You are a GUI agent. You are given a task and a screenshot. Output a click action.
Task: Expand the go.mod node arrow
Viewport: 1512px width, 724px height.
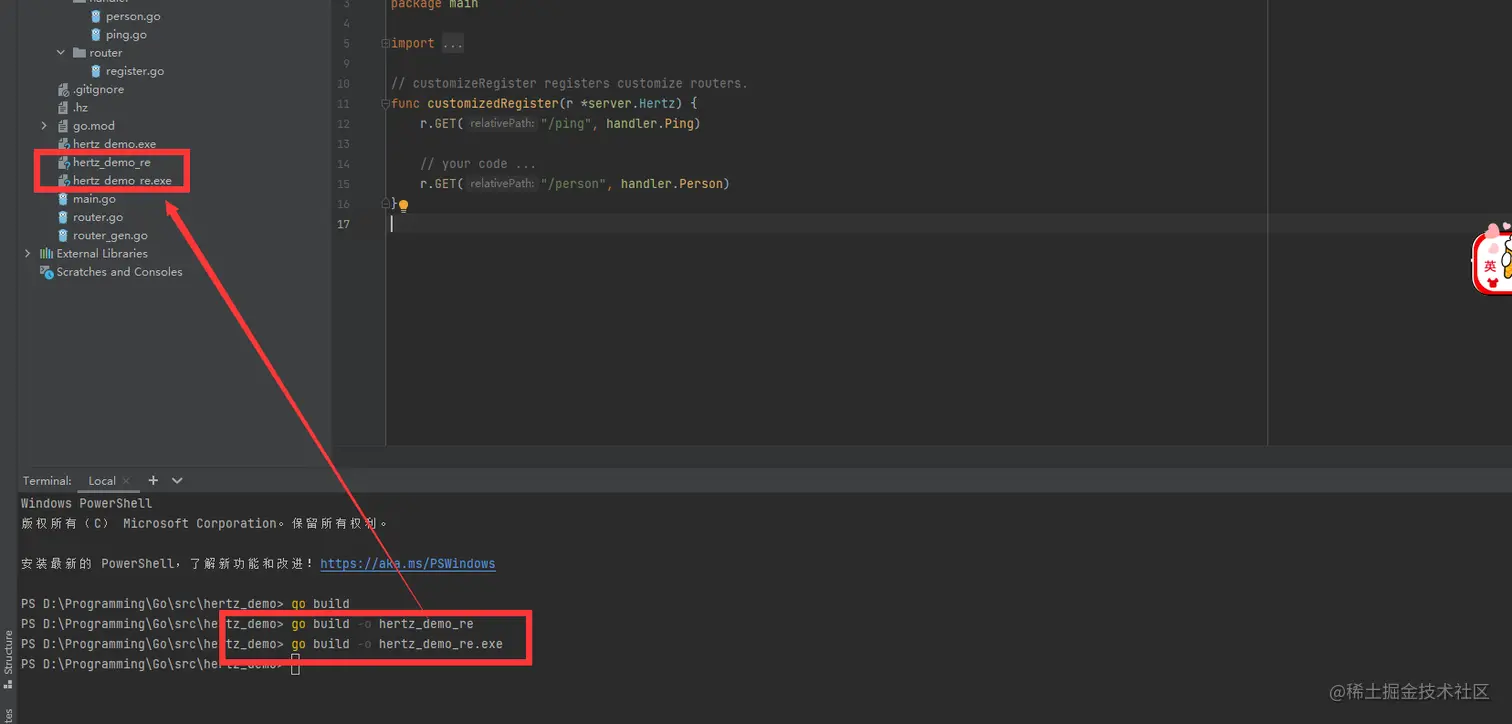(44, 126)
